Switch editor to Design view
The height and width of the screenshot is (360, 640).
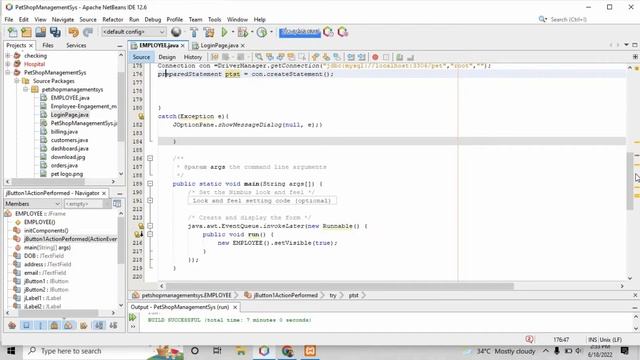(x=167, y=57)
